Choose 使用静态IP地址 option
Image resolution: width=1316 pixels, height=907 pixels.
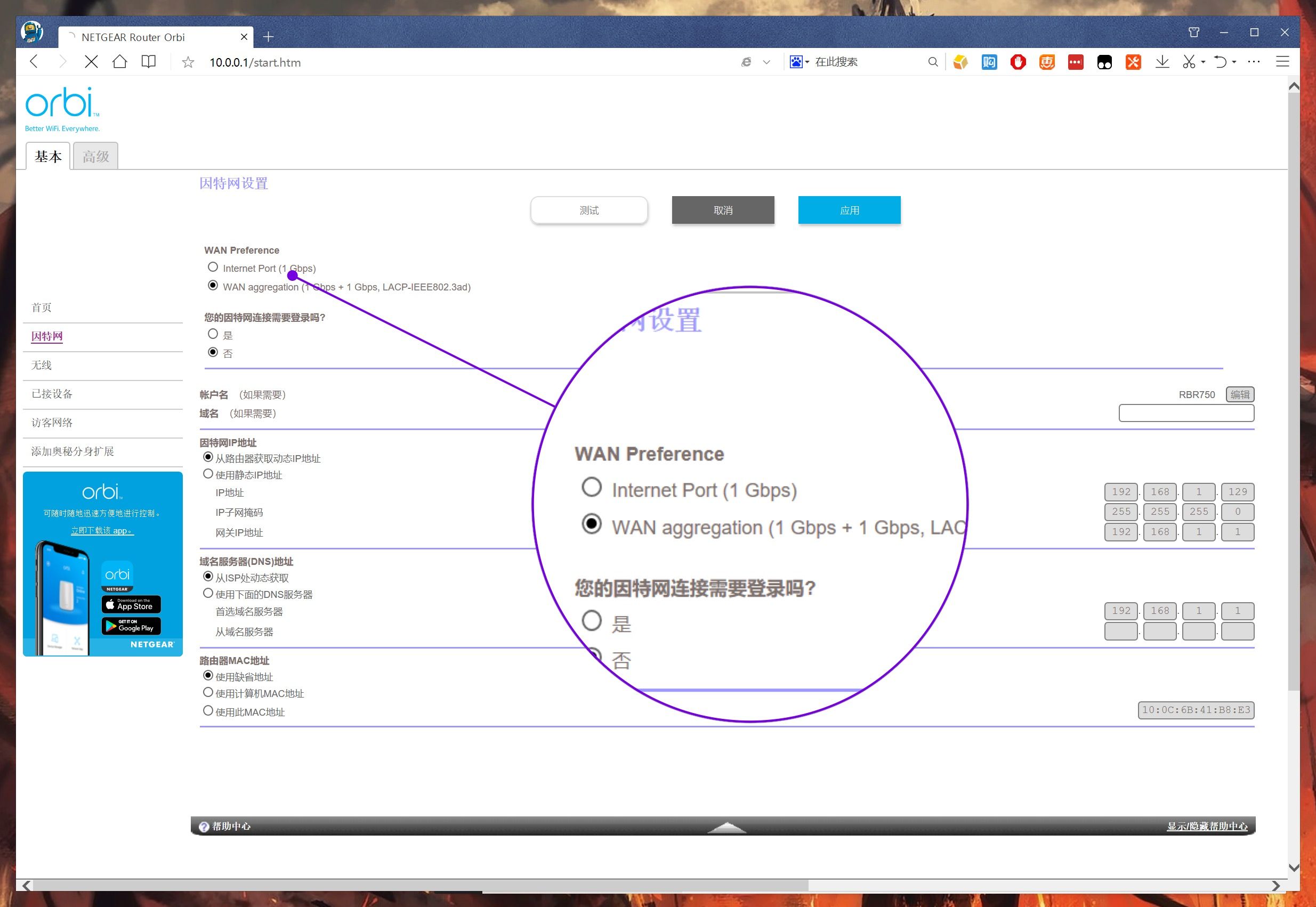coord(208,474)
